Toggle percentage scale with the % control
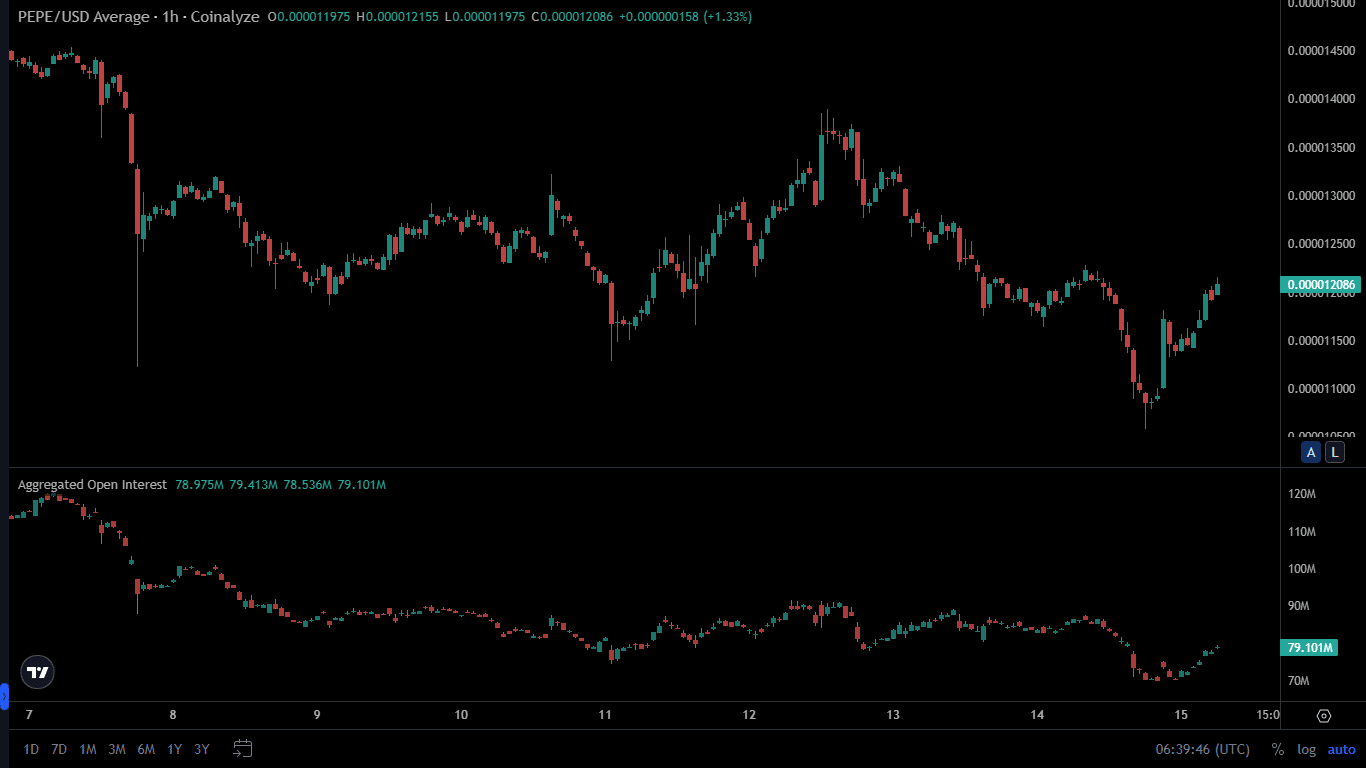Screen dimensions: 1366x768 (1276, 748)
